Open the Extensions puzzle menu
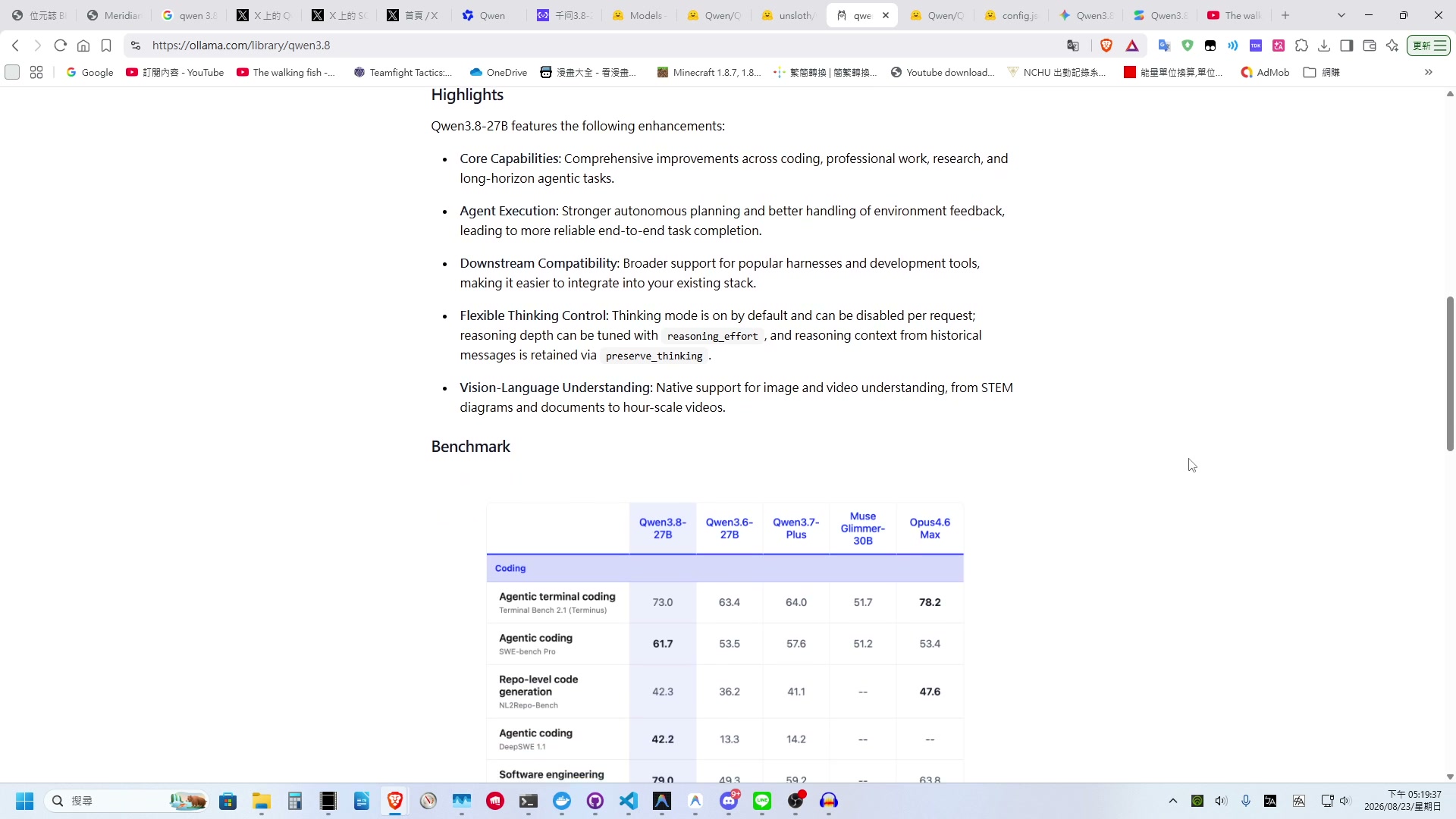 (1301, 45)
